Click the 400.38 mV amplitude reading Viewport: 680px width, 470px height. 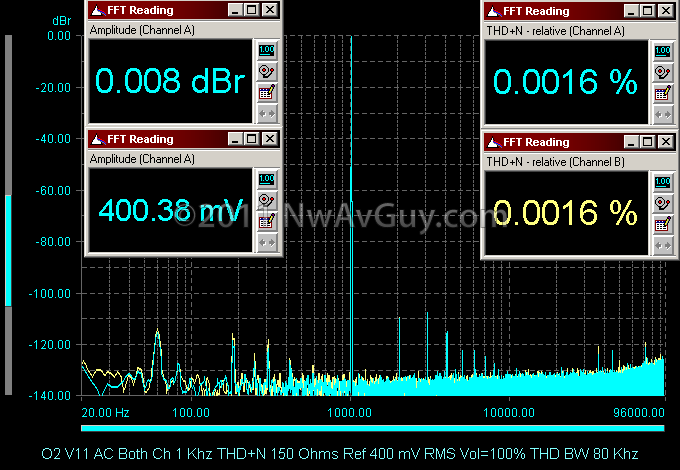pos(170,210)
